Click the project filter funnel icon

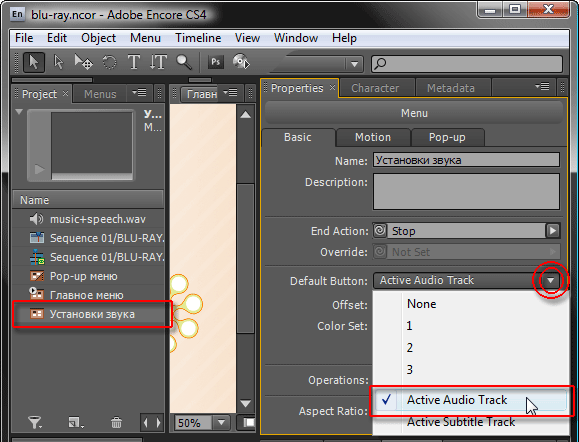(x=35, y=422)
